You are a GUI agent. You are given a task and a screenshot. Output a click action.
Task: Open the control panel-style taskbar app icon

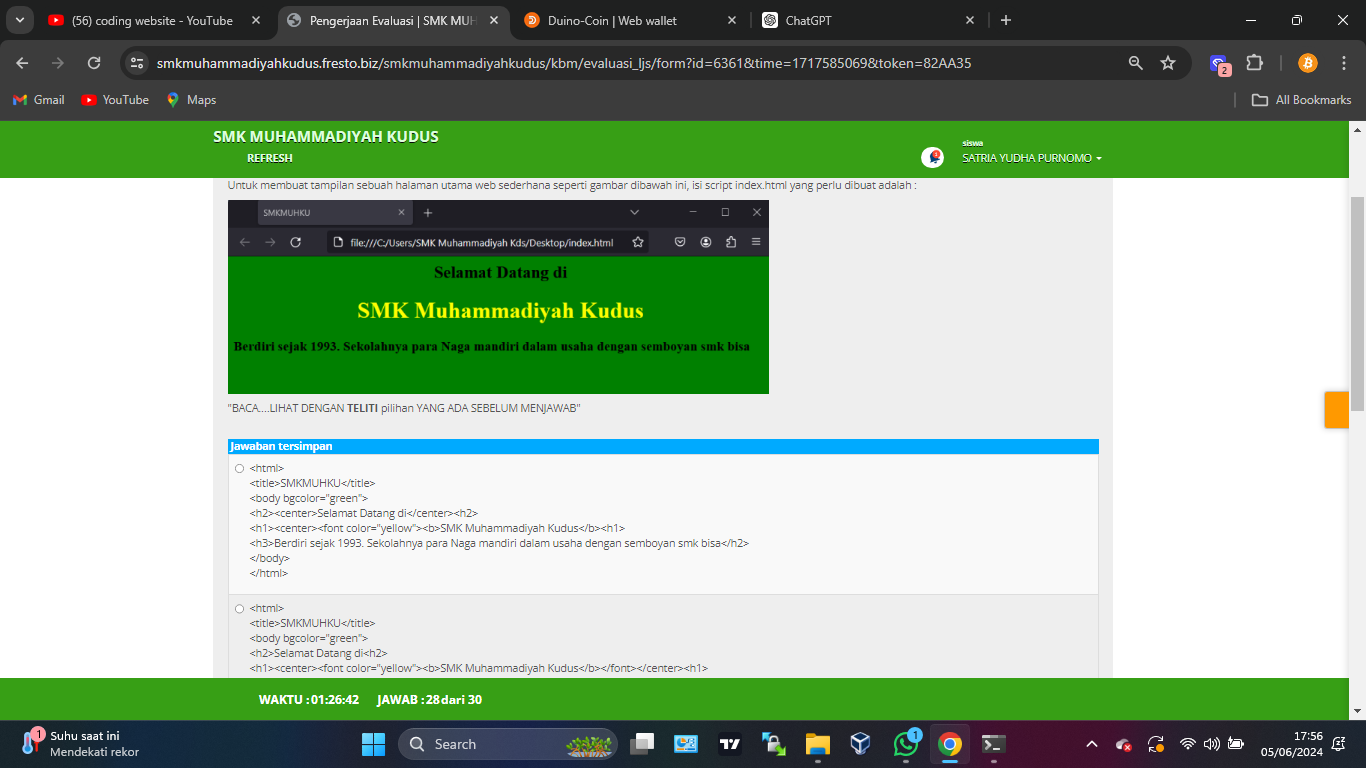(x=686, y=744)
